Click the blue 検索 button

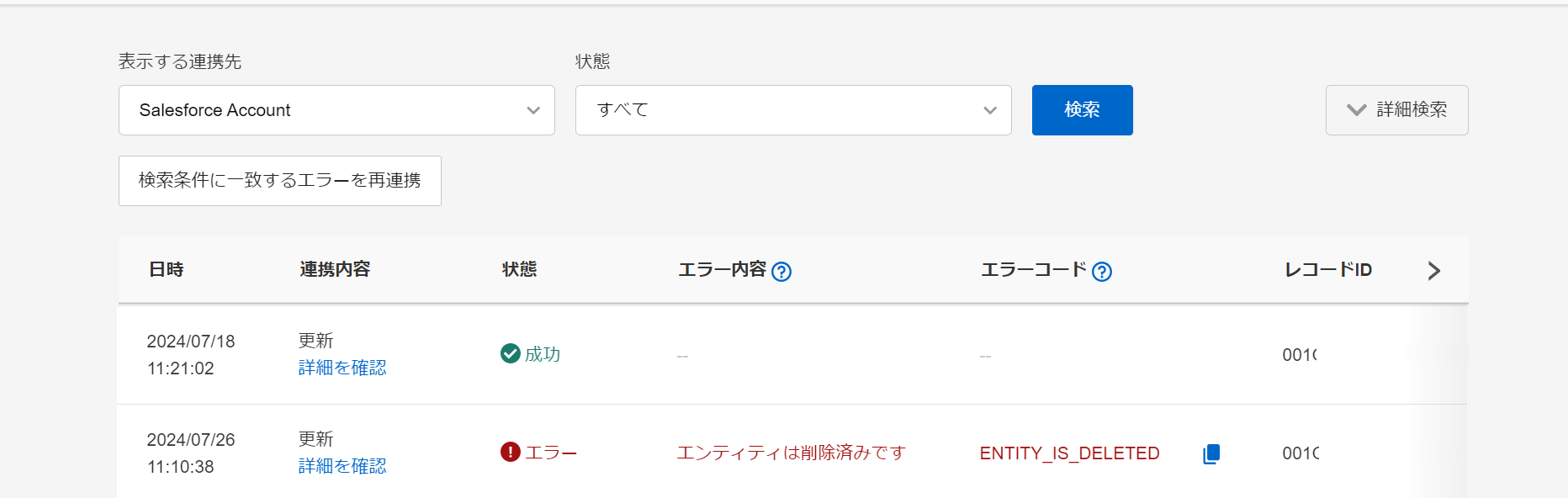pos(1083,110)
